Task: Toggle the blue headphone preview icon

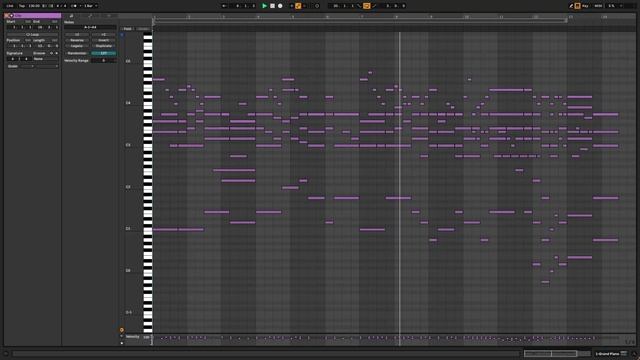Action: [x=122, y=35]
